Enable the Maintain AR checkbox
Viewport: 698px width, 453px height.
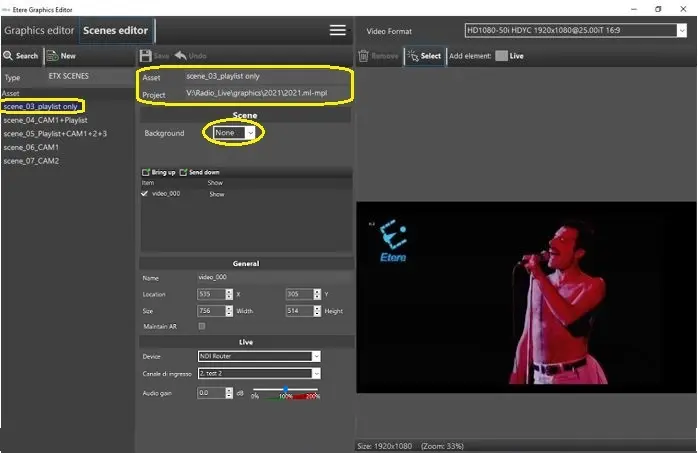pyautogui.click(x=202, y=326)
